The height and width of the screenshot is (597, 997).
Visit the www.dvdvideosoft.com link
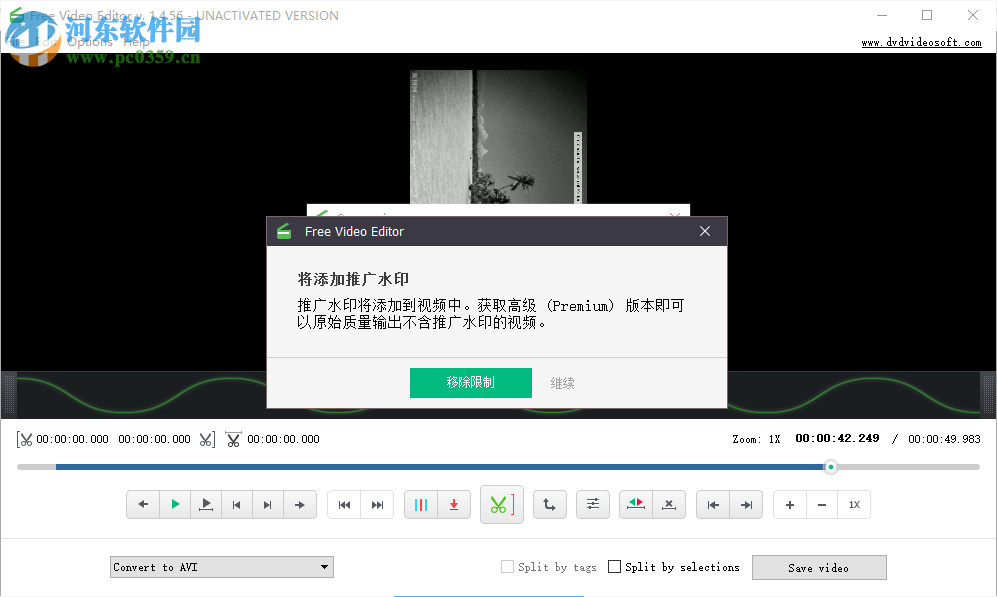click(920, 42)
